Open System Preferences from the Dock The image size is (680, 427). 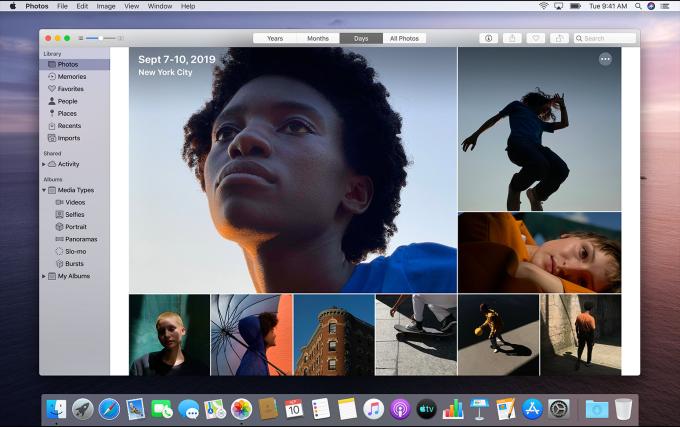559,409
